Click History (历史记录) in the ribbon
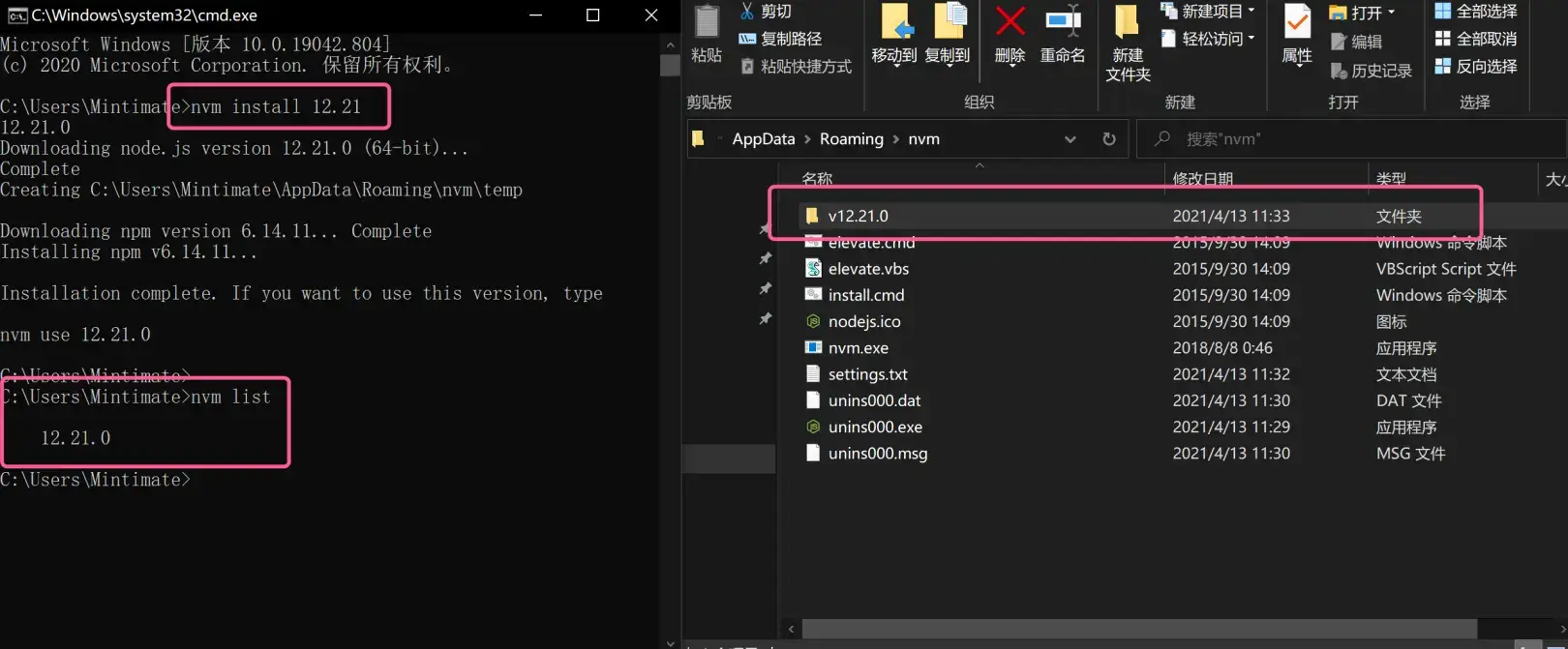This screenshot has height=649, width=1568. point(1371,71)
